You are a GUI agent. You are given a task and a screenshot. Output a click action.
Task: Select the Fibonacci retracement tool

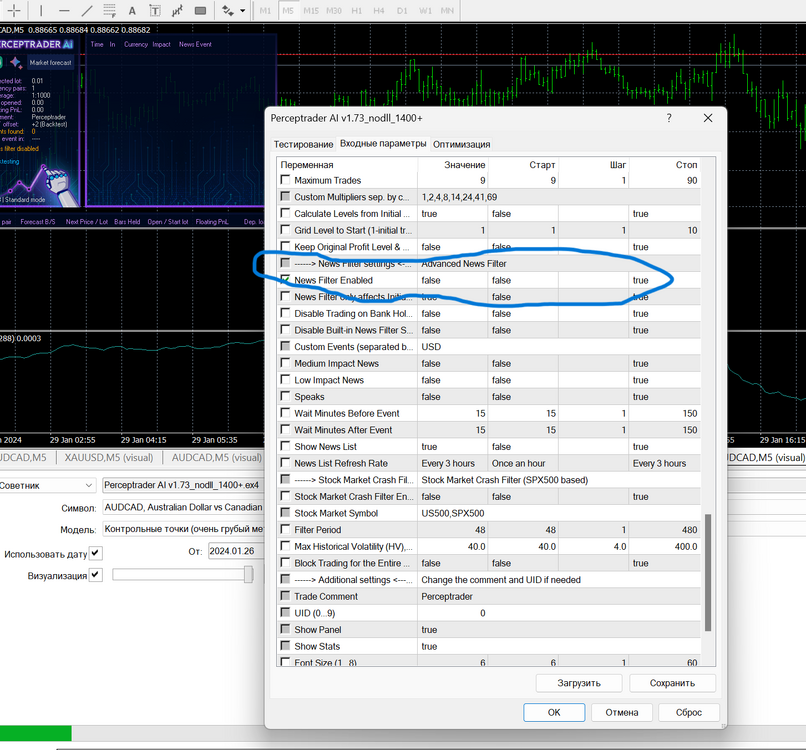[x=109, y=10]
